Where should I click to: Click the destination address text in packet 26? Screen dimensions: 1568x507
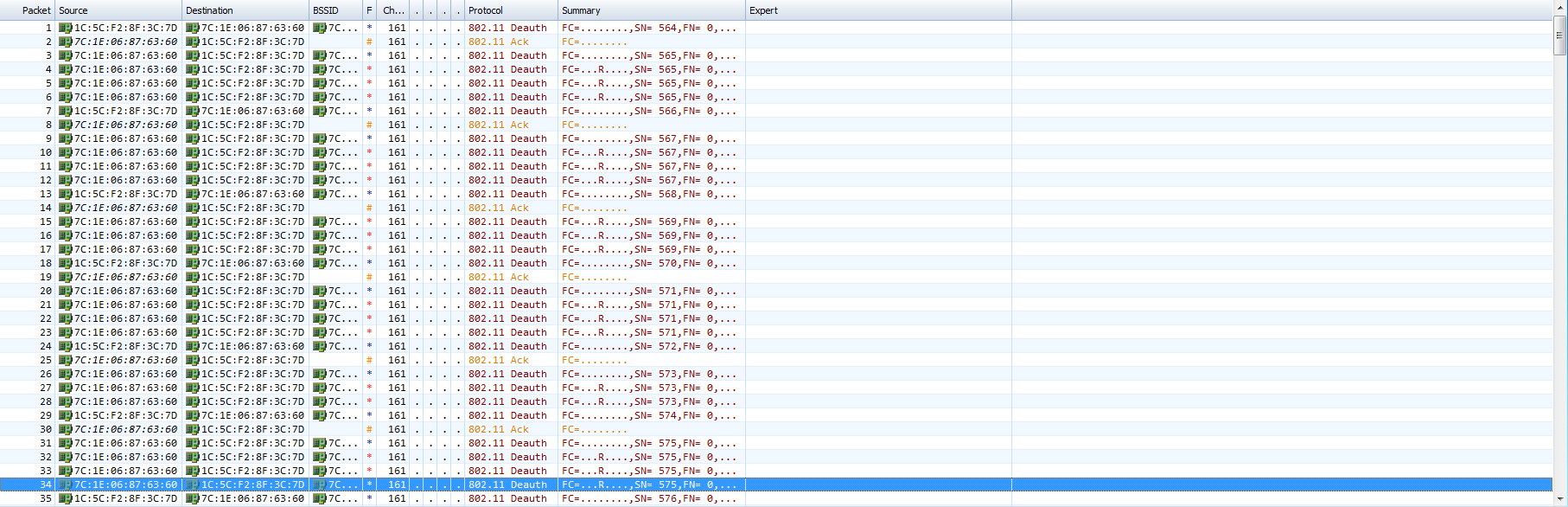tap(252, 374)
